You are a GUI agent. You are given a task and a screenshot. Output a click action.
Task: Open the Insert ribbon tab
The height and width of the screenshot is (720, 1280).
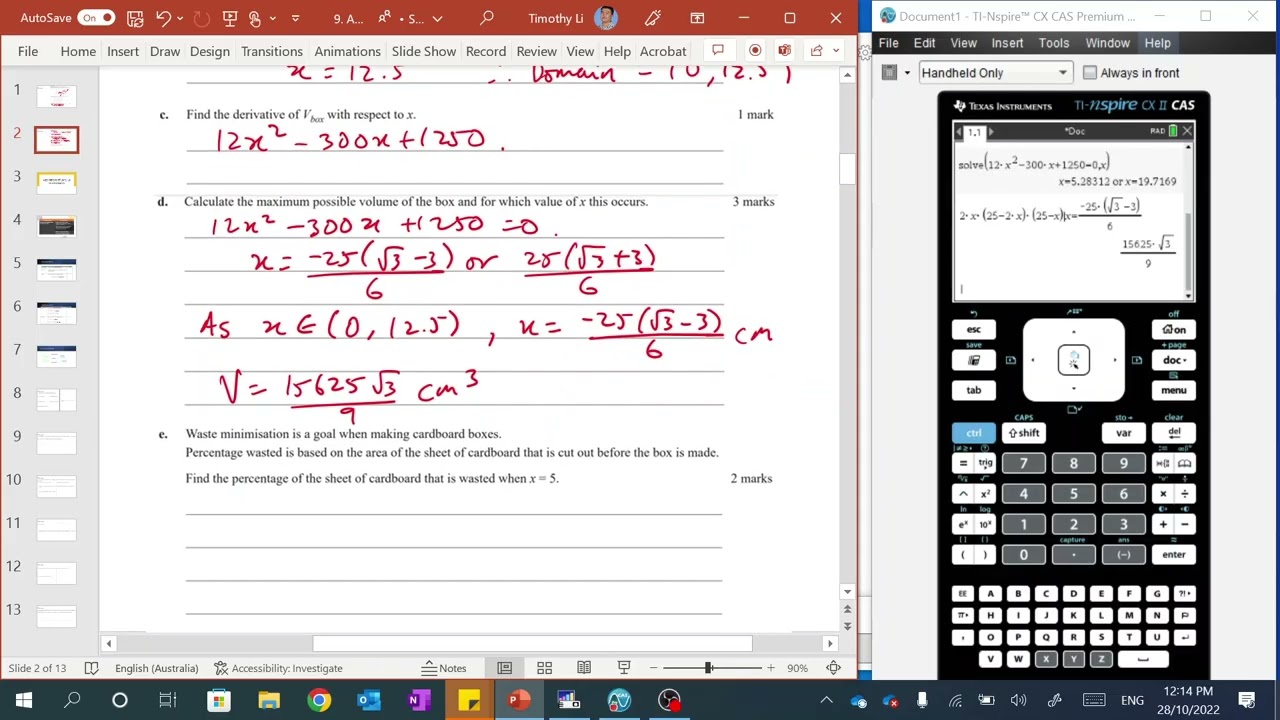pos(123,51)
